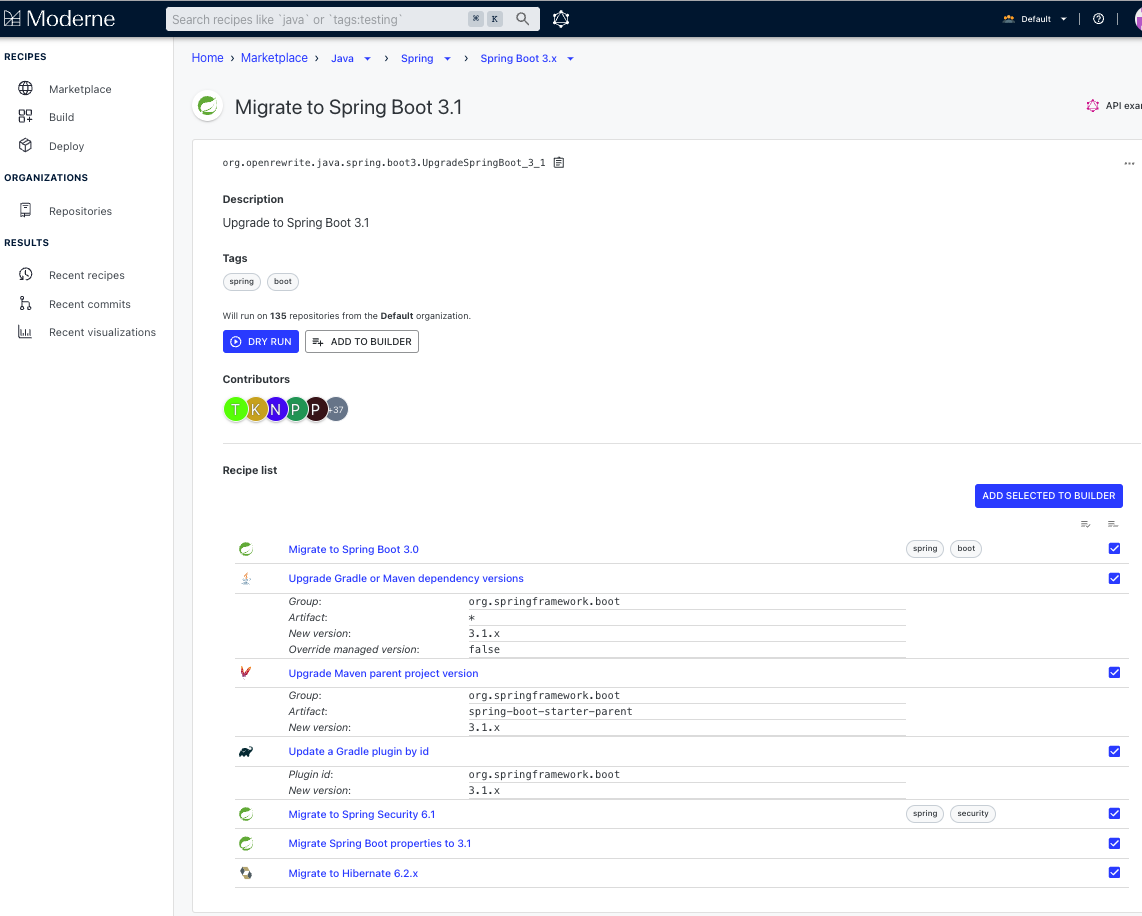This screenshot has height=916, width=1142.
Task: Click ADD SELECTED TO BUILDER button
Action: (x=1049, y=496)
